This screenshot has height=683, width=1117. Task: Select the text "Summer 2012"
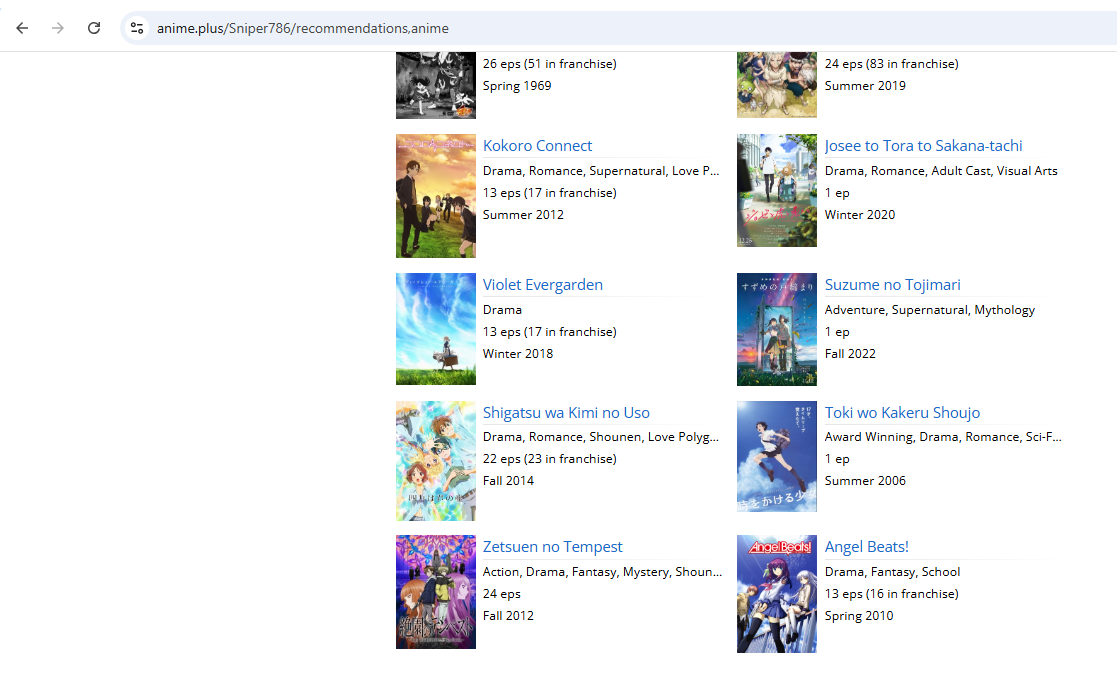coord(523,214)
